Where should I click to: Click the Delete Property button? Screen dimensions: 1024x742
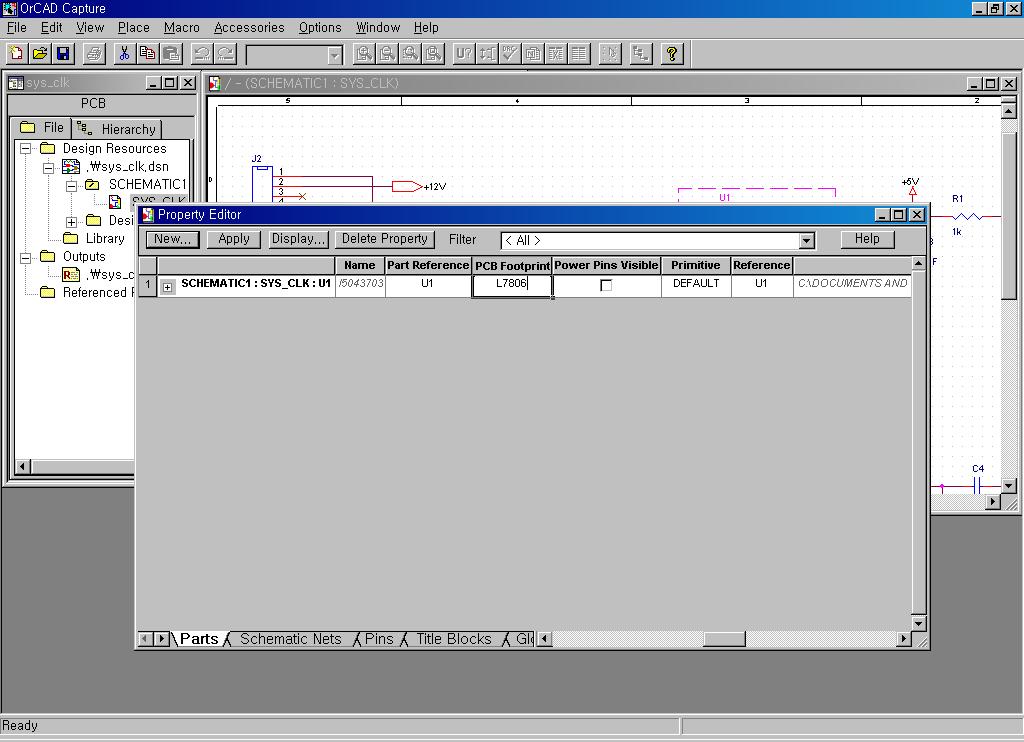(385, 239)
